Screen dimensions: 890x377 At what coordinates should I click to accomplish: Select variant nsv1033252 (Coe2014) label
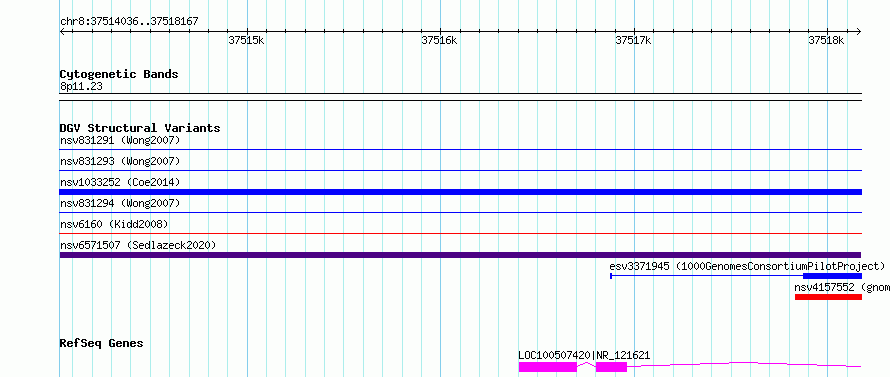[120, 182]
